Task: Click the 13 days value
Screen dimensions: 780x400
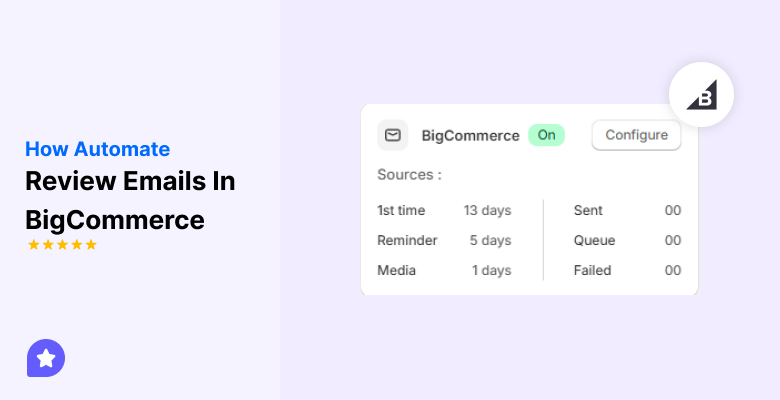Action: coord(487,210)
